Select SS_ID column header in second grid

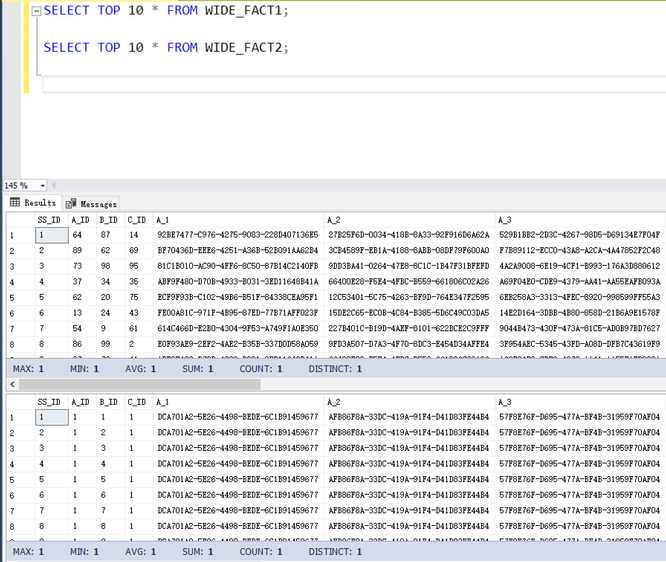51,402
